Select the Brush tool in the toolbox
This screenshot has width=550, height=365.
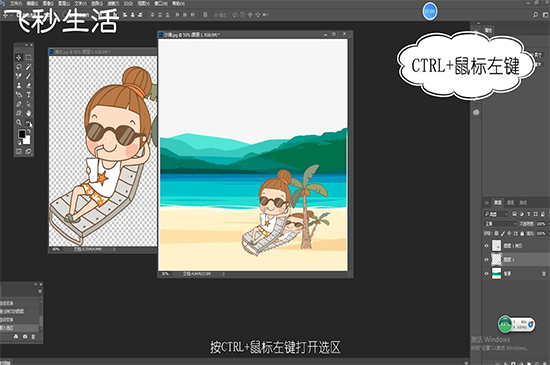[29, 76]
